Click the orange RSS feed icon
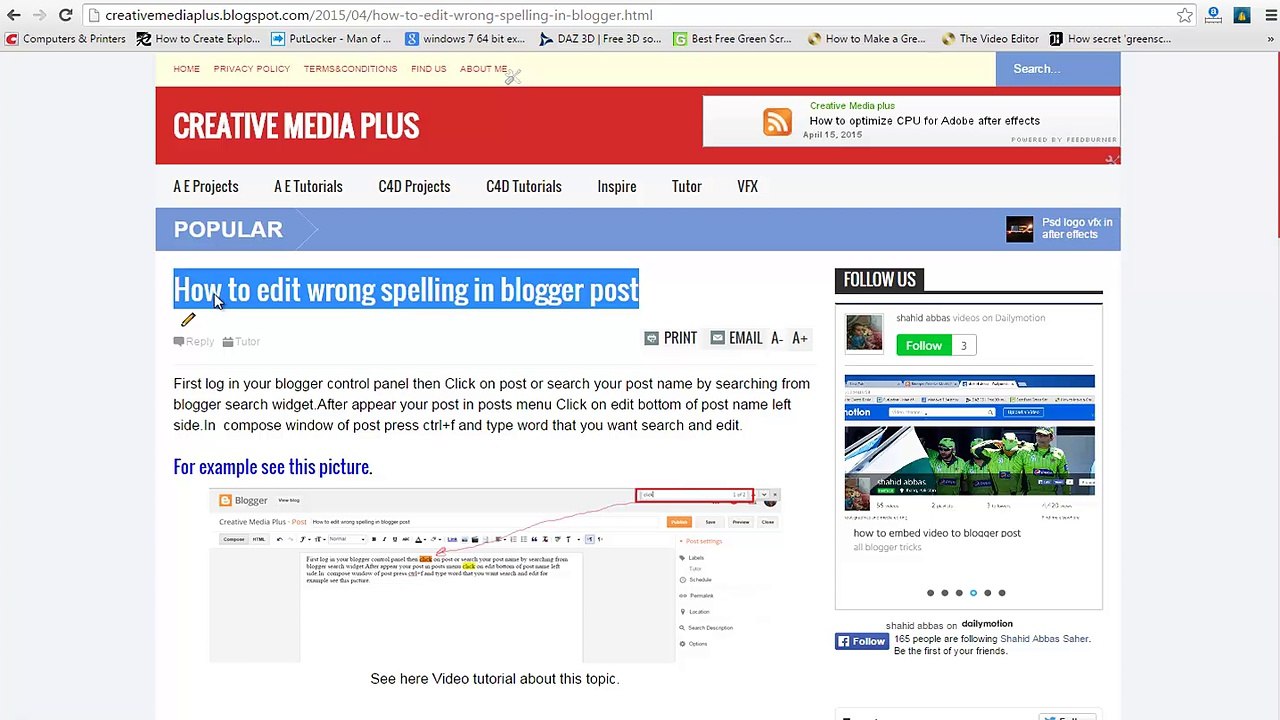The height and width of the screenshot is (720, 1280). click(777, 121)
